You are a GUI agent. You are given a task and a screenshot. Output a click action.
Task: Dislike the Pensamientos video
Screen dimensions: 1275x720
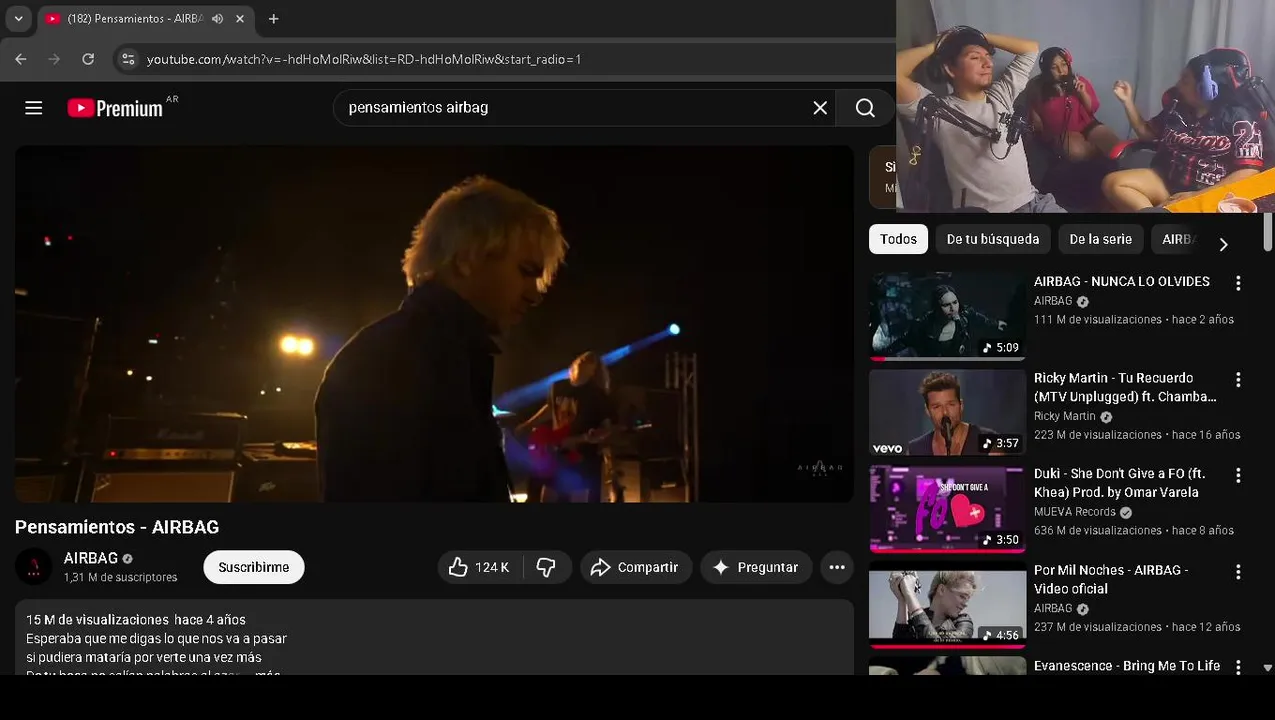pyautogui.click(x=546, y=567)
